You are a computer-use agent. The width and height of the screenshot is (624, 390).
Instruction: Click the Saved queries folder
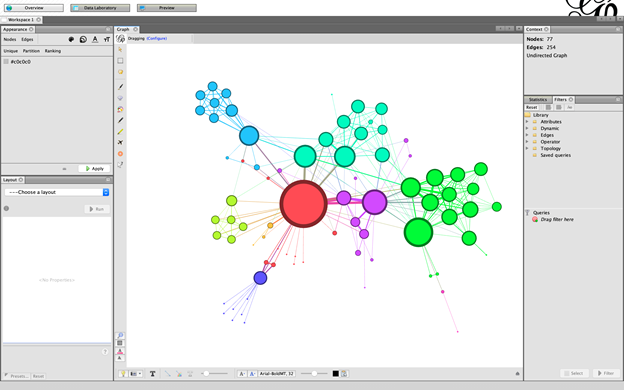[x=555, y=155]
